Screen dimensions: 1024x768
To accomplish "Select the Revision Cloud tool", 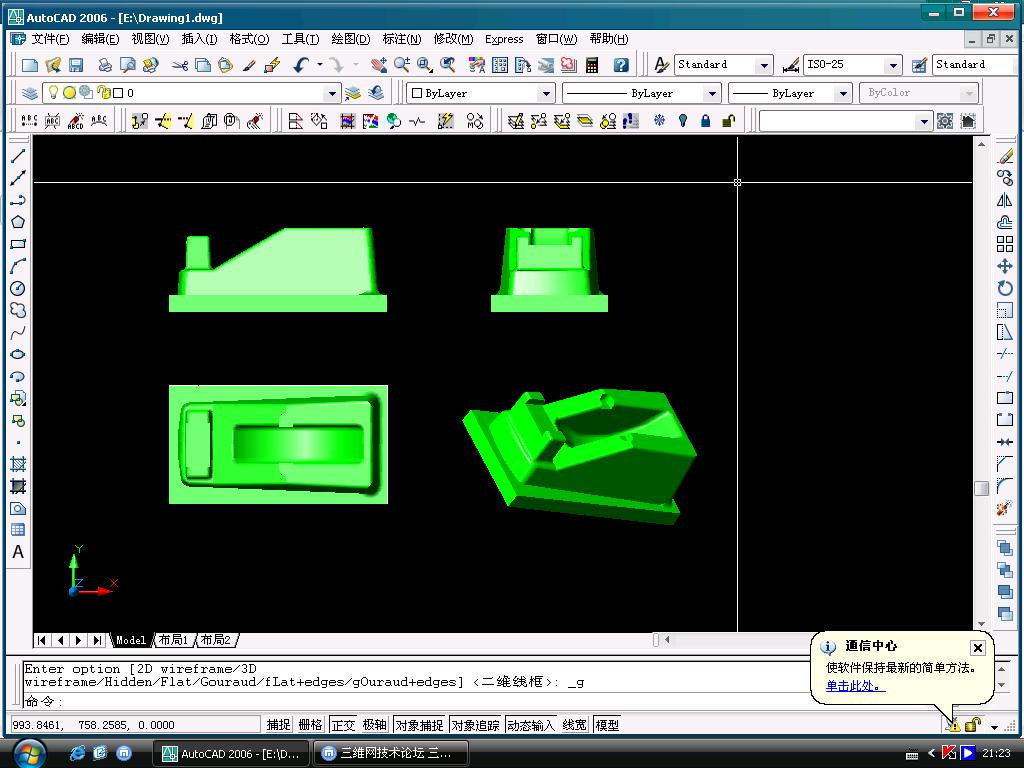I will pos(18,310).
